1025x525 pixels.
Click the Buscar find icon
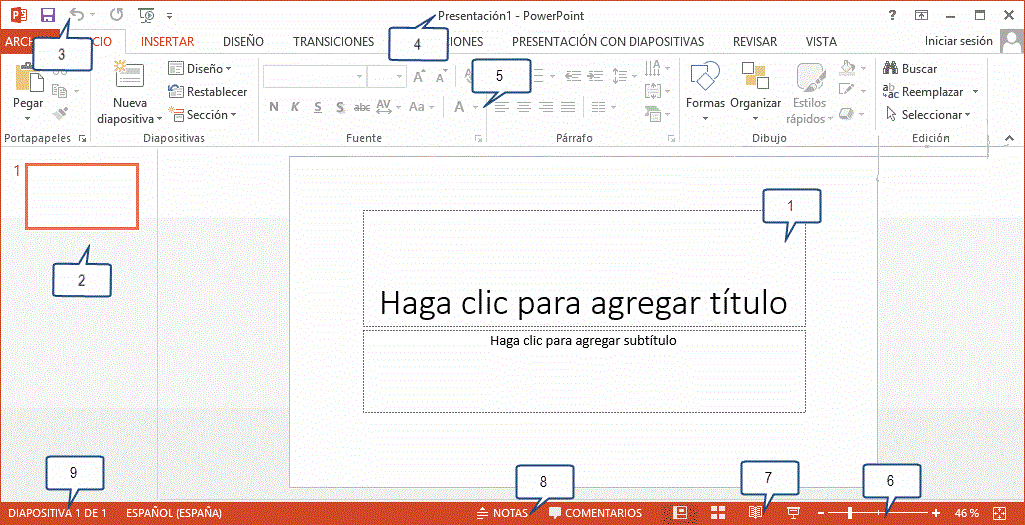pos(910,69)
